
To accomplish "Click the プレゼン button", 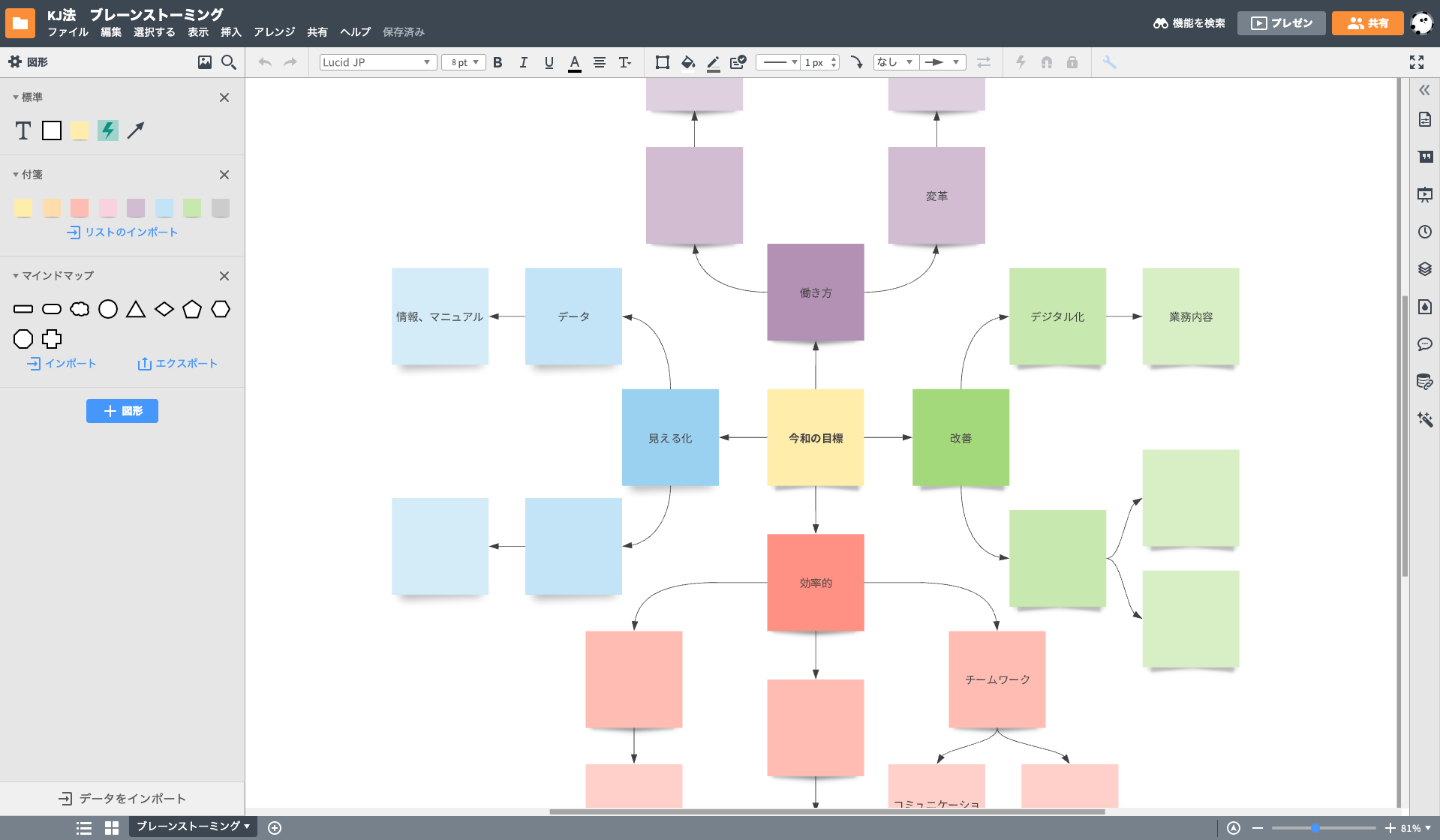I will (1281, 22).
